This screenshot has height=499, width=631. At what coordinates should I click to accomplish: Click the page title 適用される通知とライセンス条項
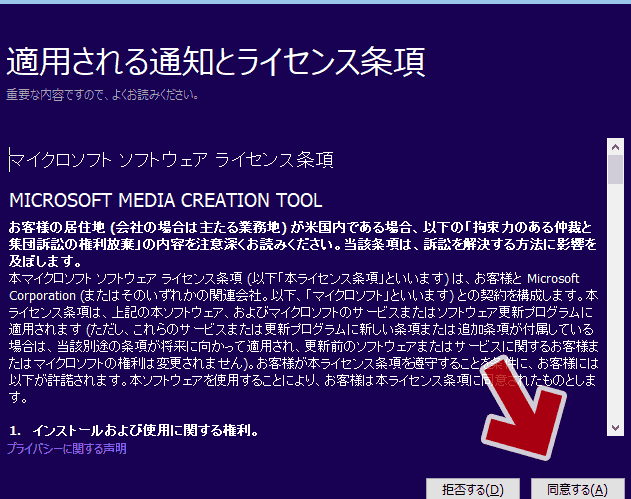coord(216,61)
